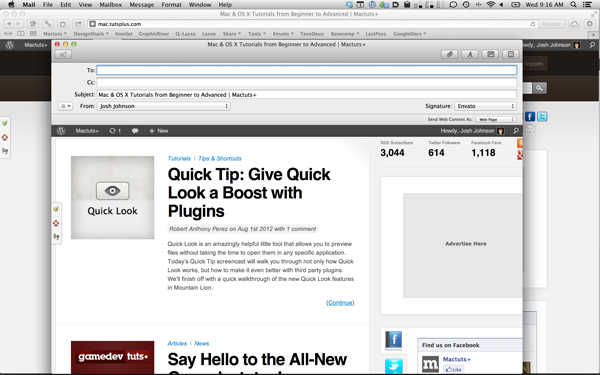This screenshot has width=600, height=375.
Task: Open the Articles category link
Action: pos(177,343)
